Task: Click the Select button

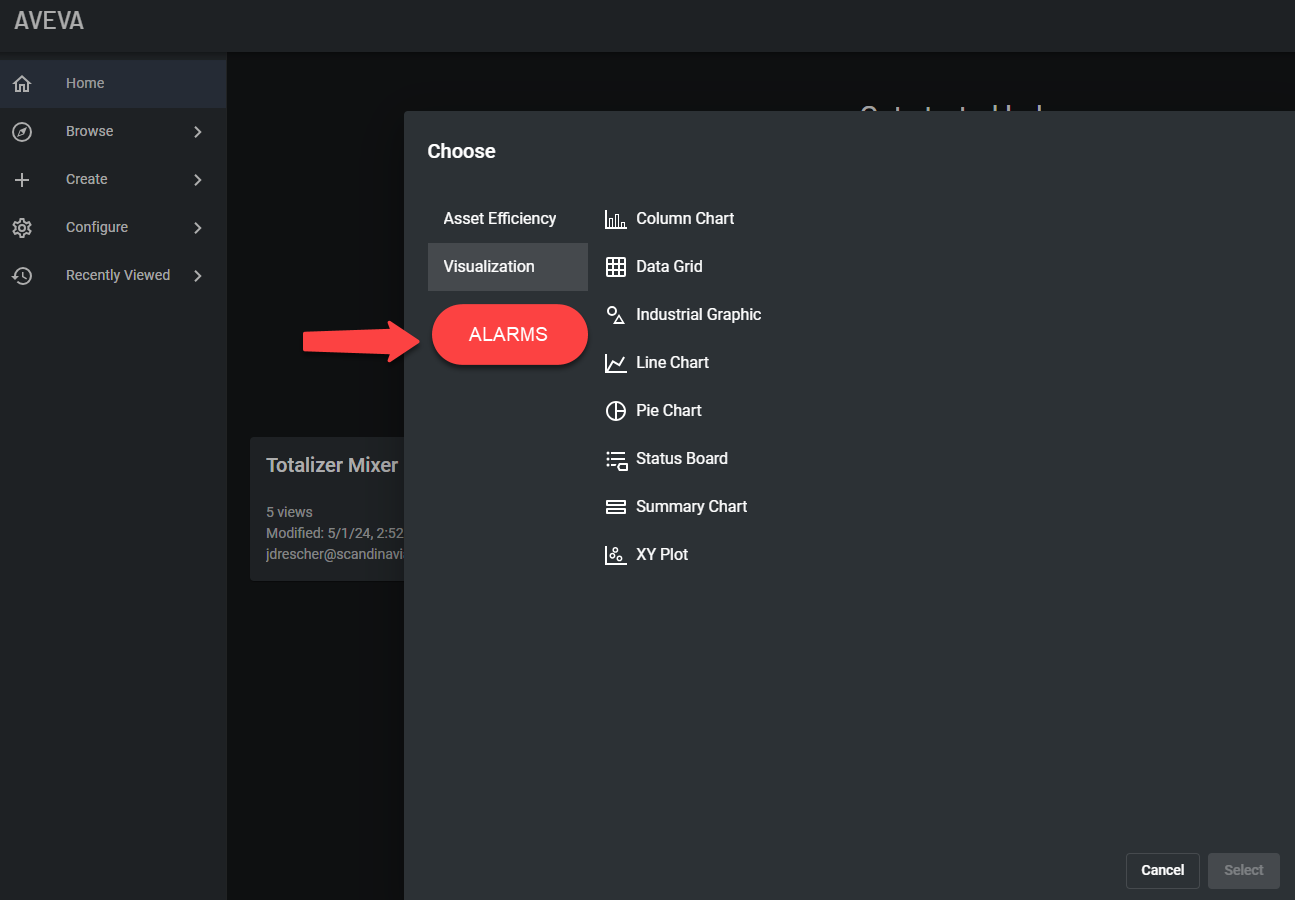Action: point(1243,870)
